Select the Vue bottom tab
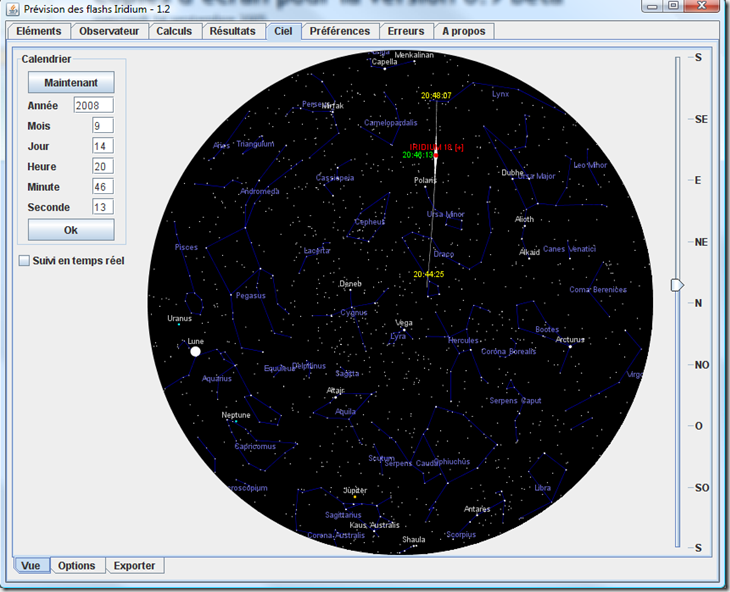 [x=31, y=565]
